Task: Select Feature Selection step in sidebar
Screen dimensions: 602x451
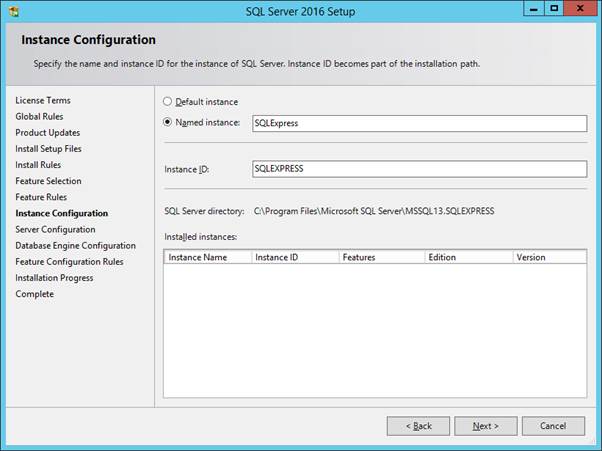Action: click(x=48, y=181)
